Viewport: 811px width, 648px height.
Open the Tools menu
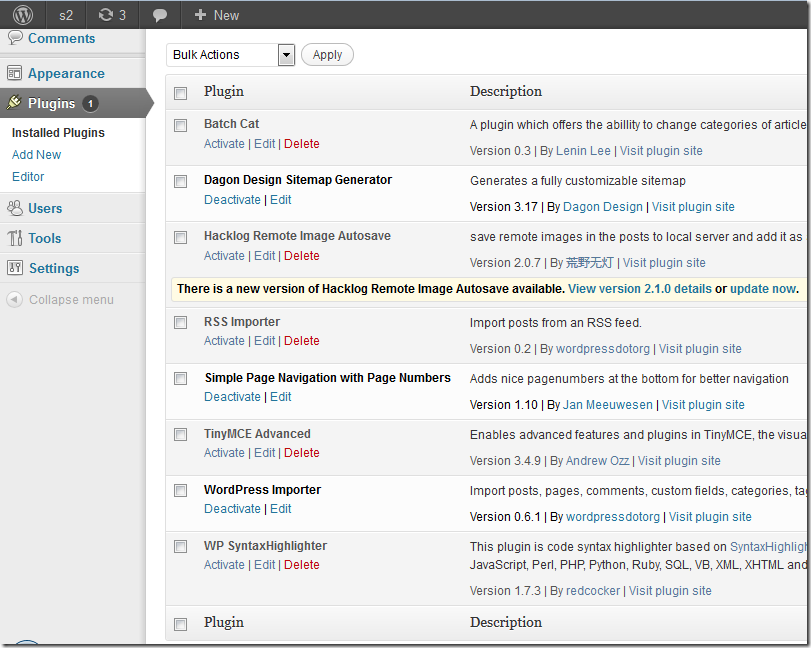pyautogui.click(x=44, y=238)
